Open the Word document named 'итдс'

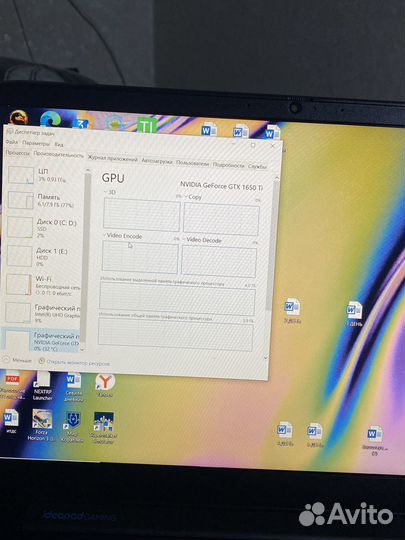click(x=11, y=421)
